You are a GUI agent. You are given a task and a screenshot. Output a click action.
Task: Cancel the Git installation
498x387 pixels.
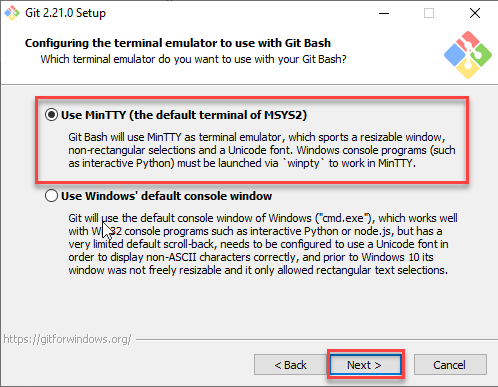450,365
